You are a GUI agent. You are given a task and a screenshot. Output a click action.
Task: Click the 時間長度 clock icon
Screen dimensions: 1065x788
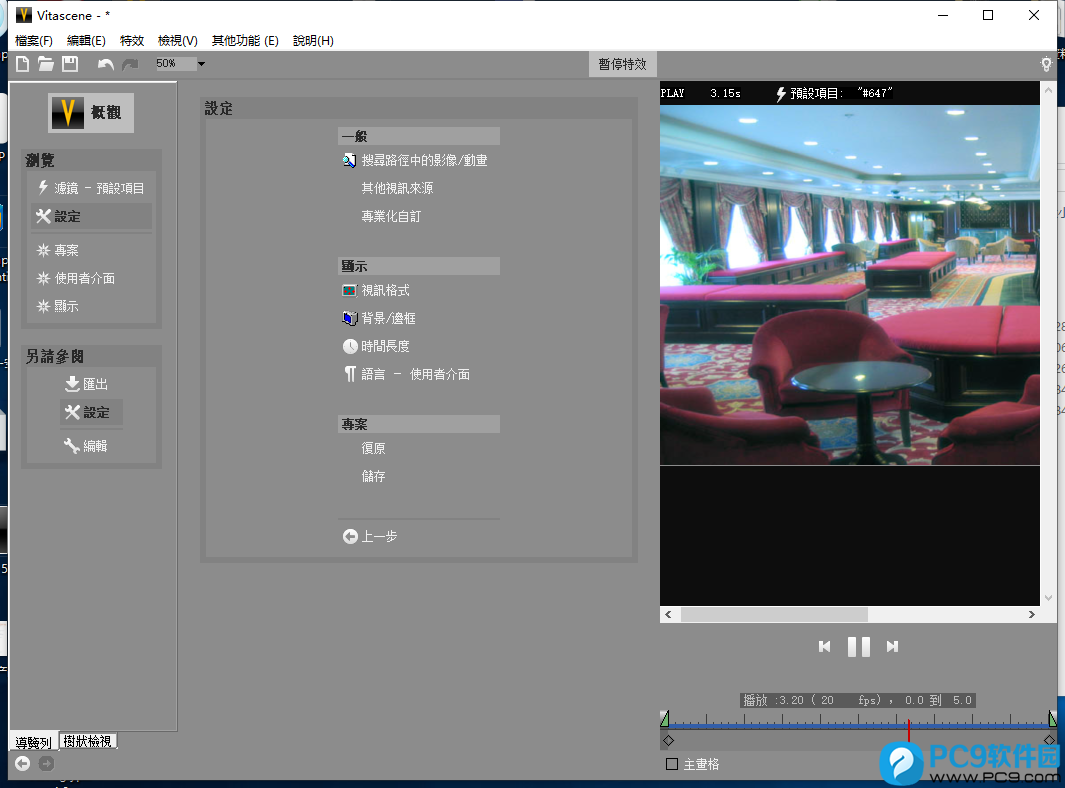click(350, 346)
